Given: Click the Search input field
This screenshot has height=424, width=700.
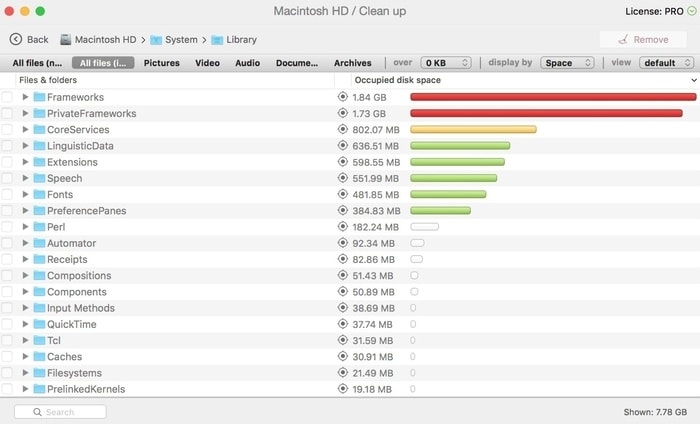Looking at the screenshot, I should click(60, 412).
